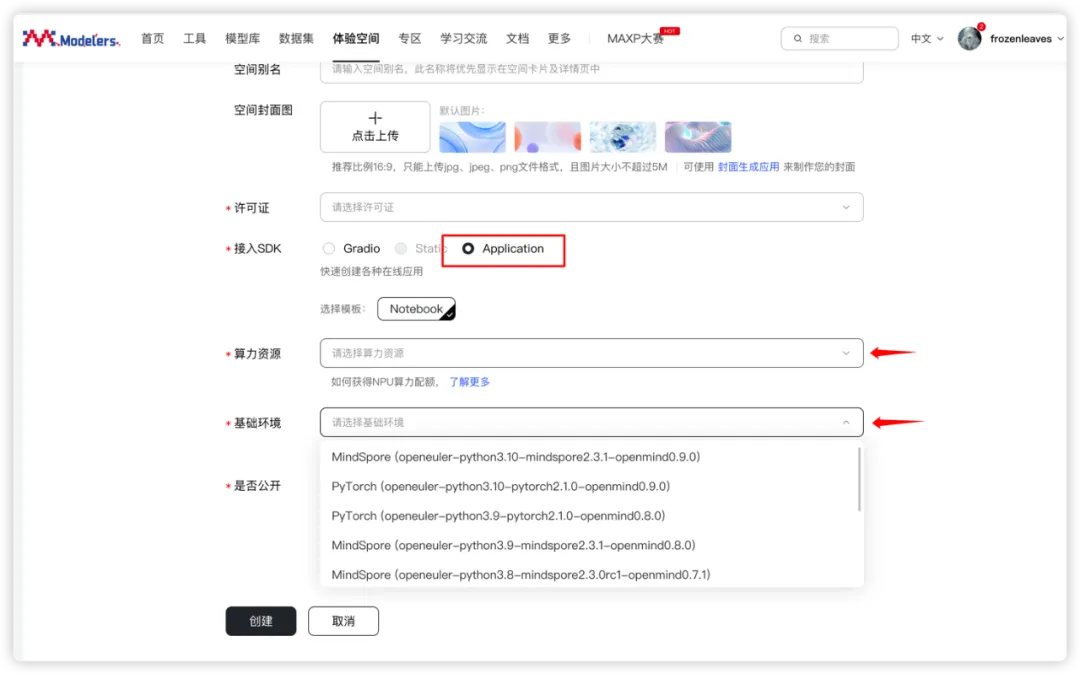Open the 封面生成应用 link
The image size is (1080, 674).
click(749, 167)
